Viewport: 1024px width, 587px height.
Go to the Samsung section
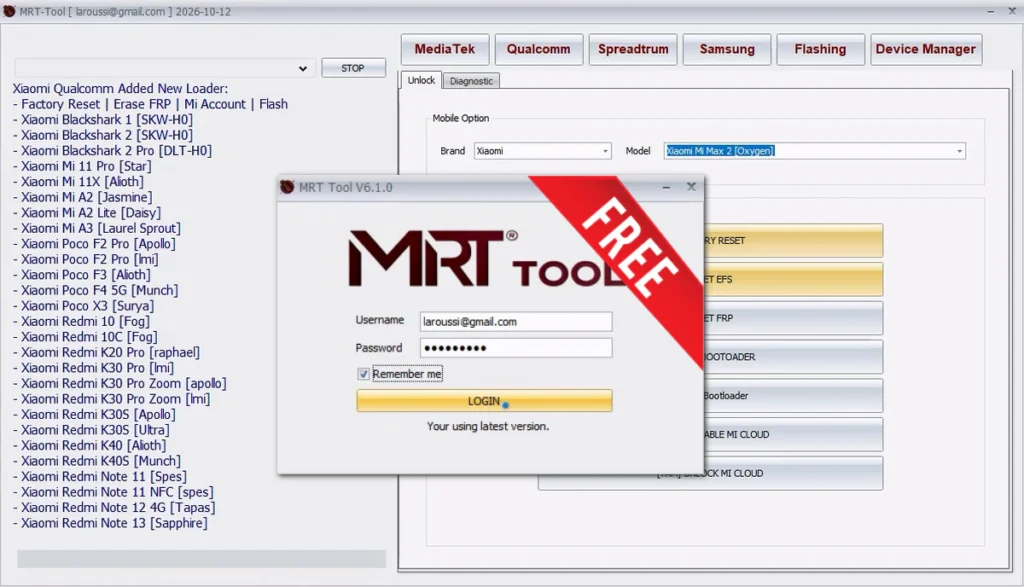point(727,49)
